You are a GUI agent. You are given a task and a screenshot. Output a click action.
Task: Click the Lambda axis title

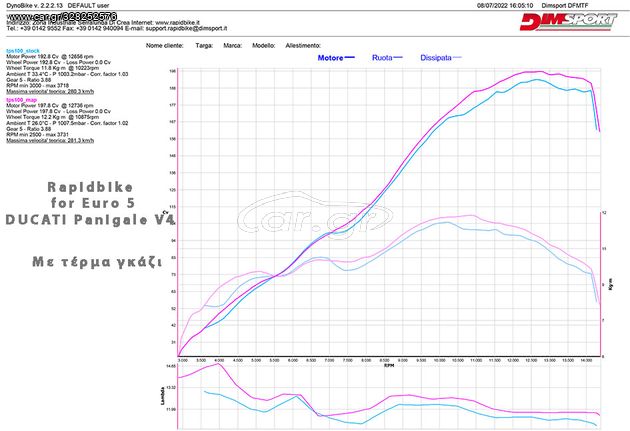[163, 396]
